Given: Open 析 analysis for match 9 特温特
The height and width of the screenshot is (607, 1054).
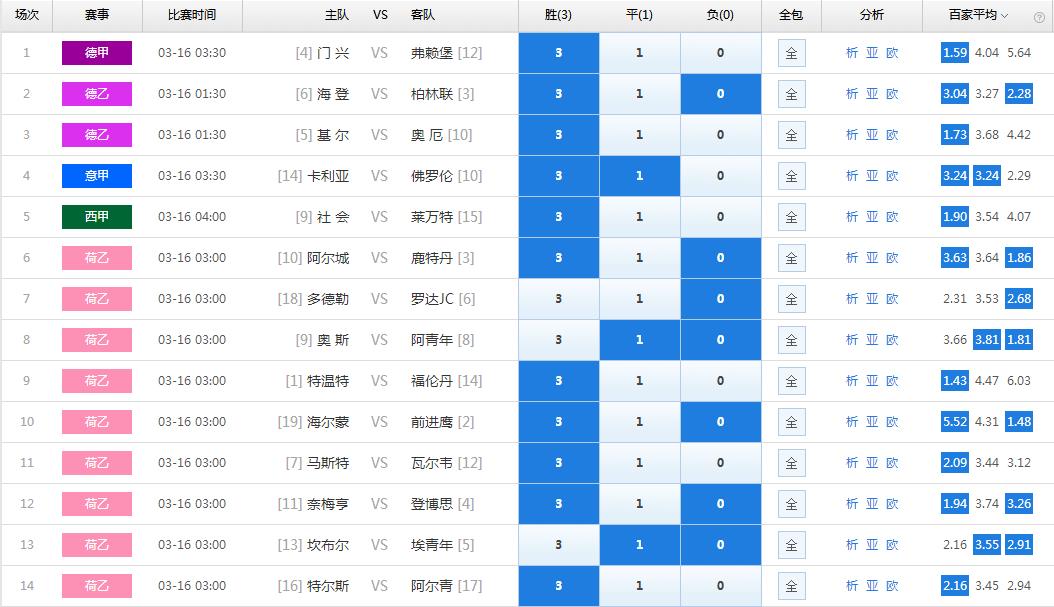Looking at the screenshot, I should click(x=852, y=381).
